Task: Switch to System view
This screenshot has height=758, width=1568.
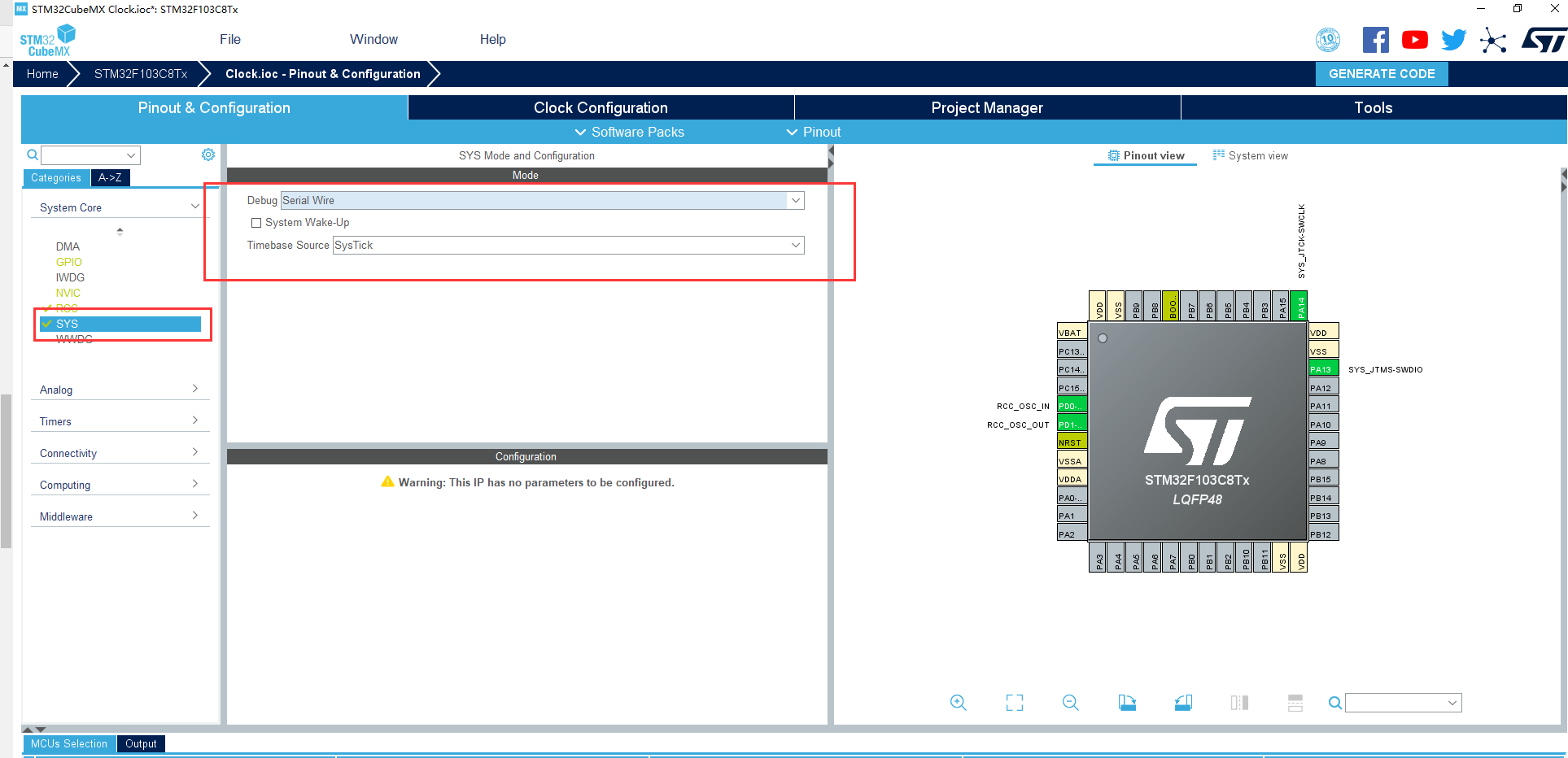Action: tap(1251, 155)
